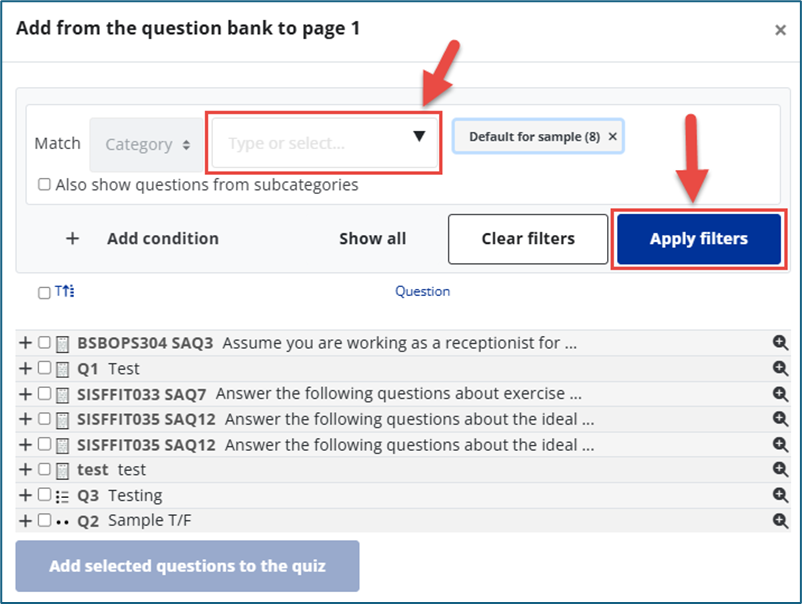Check the select-all questions checkbox in header
The height and width of the screenshot is (604, 802).
pos(44,293)
